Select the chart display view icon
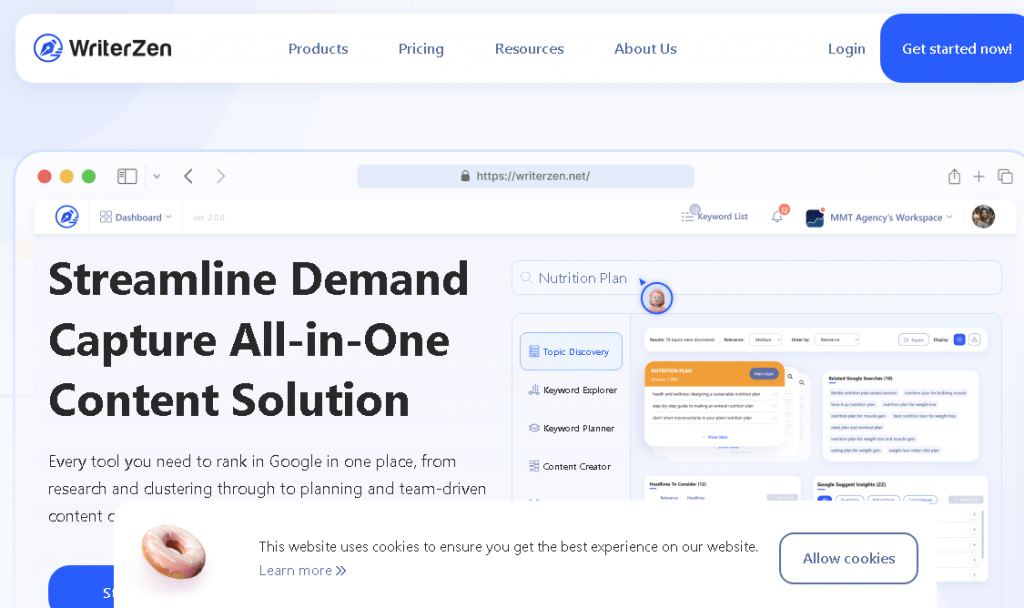 tap(974, 340)
